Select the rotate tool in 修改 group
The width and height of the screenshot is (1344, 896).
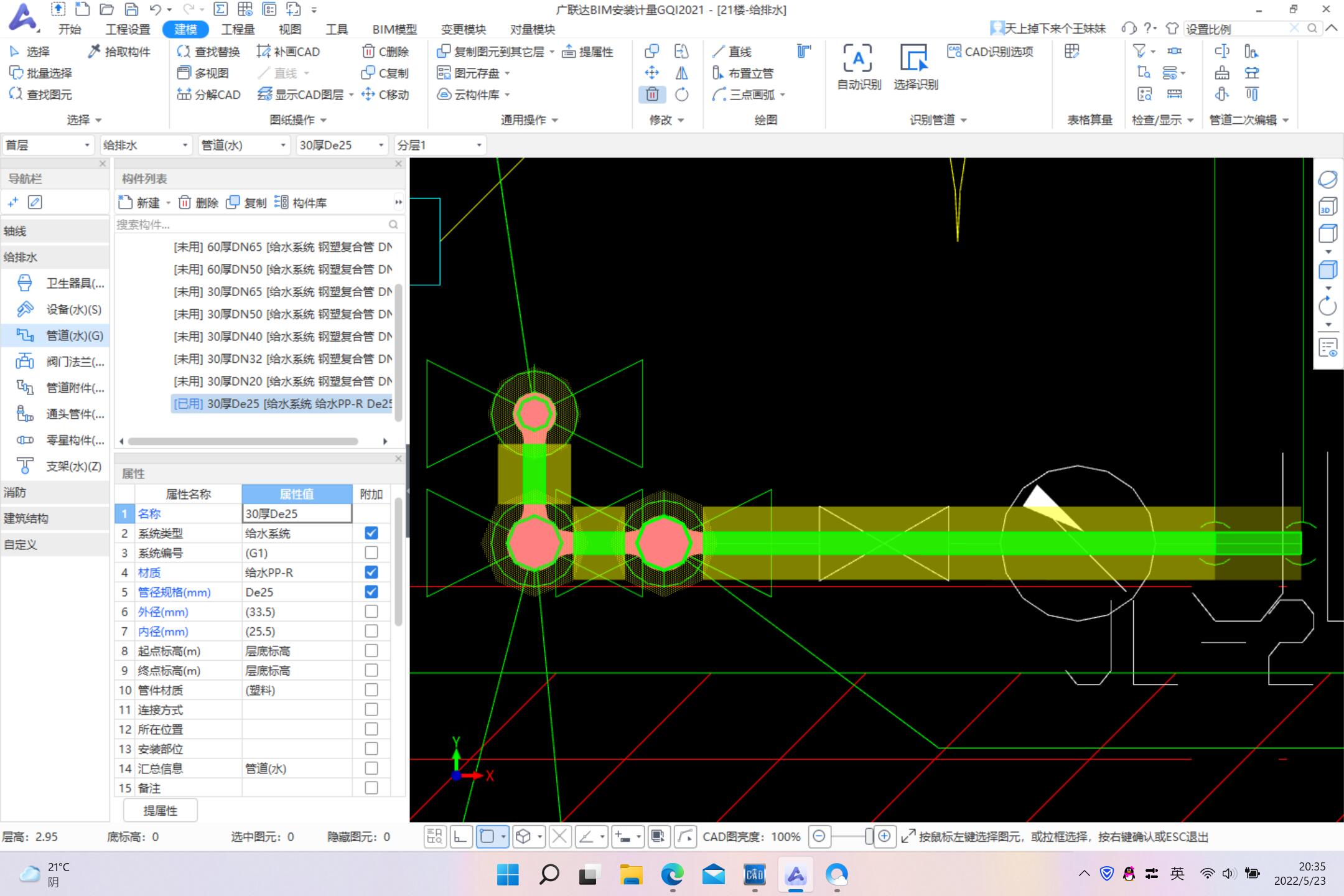[682, 95]
